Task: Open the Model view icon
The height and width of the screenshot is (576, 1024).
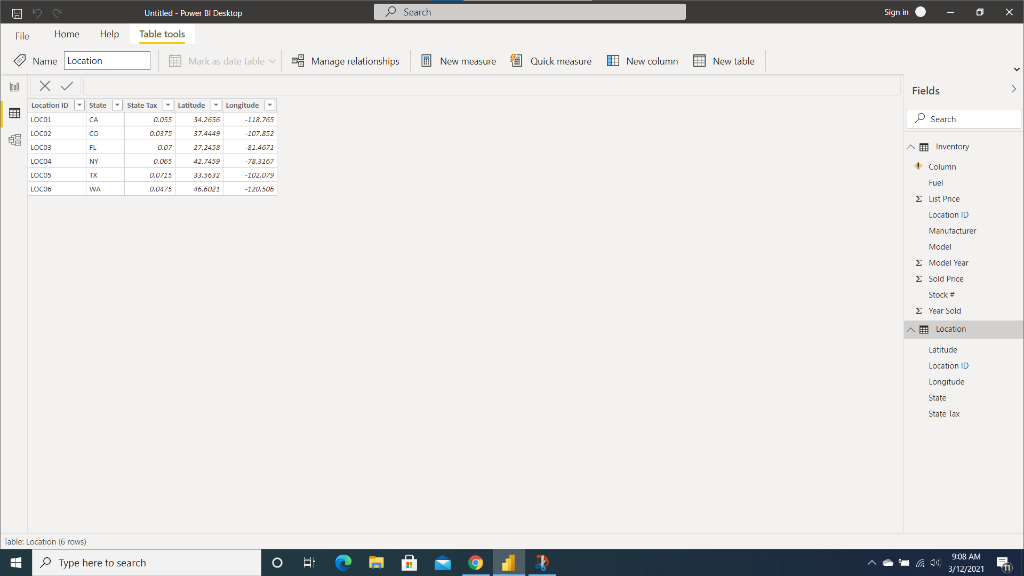Action: [x=14, y=140]
